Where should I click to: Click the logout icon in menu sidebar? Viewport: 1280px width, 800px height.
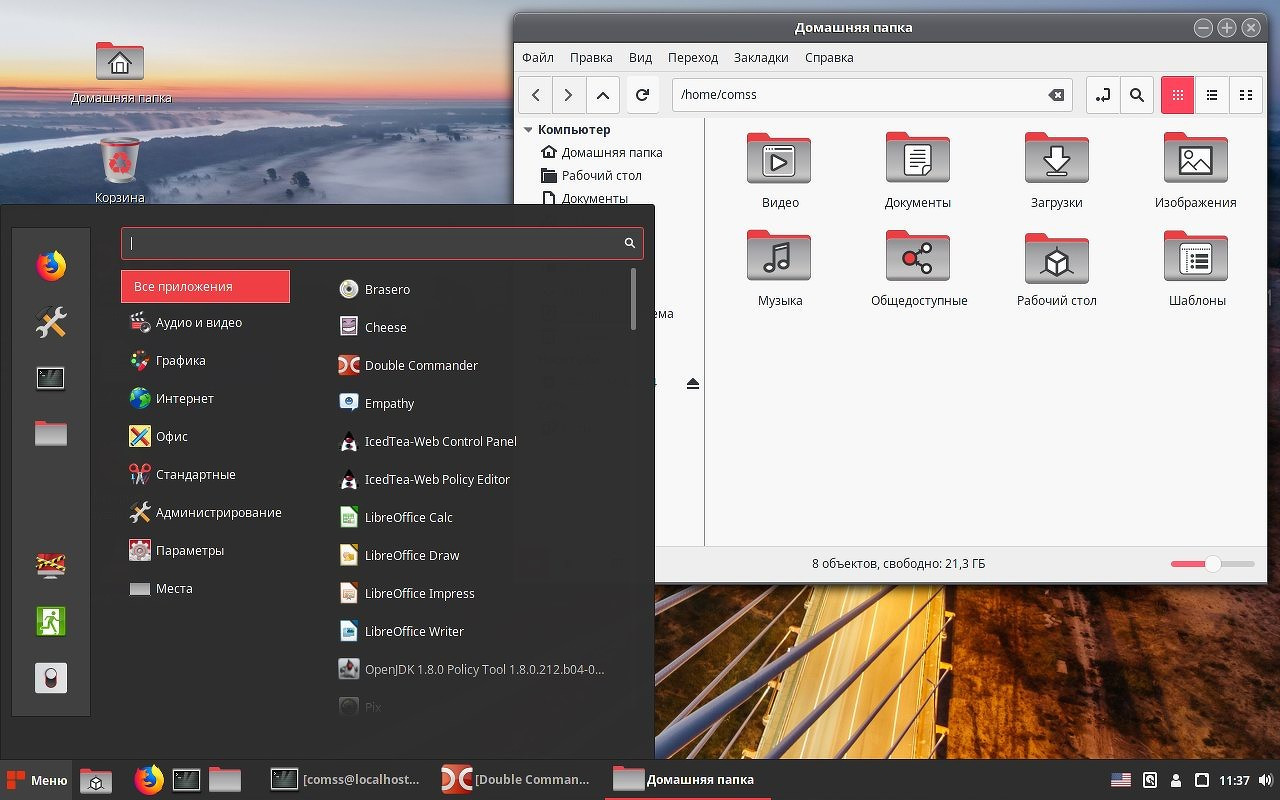click(x=51, y=621)
